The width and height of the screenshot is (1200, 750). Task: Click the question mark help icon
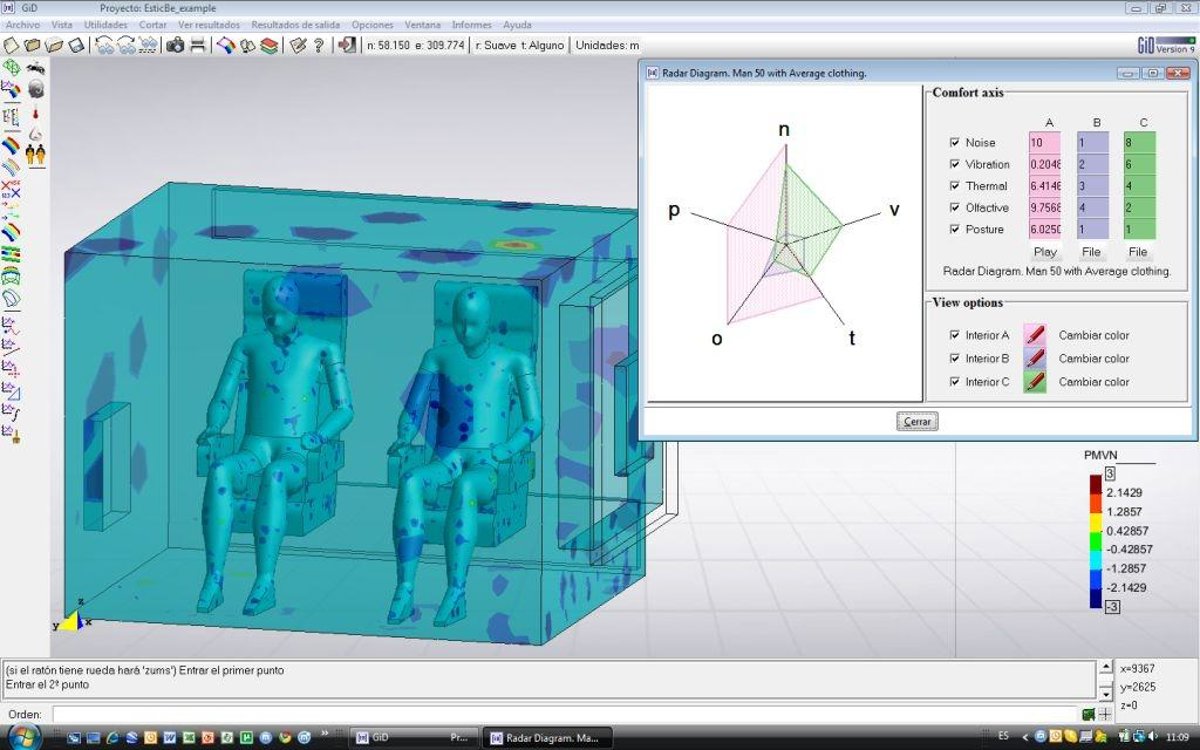319,45
